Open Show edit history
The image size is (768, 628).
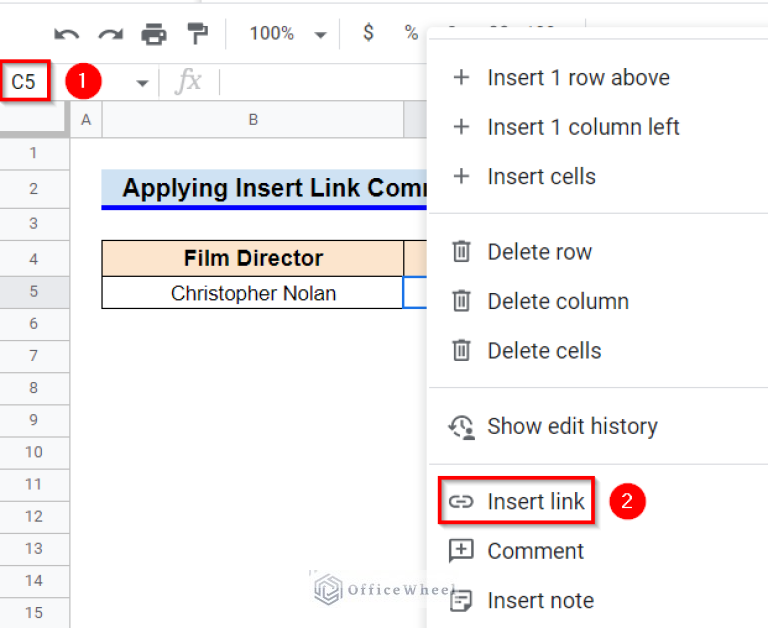(x=572, y=426)
